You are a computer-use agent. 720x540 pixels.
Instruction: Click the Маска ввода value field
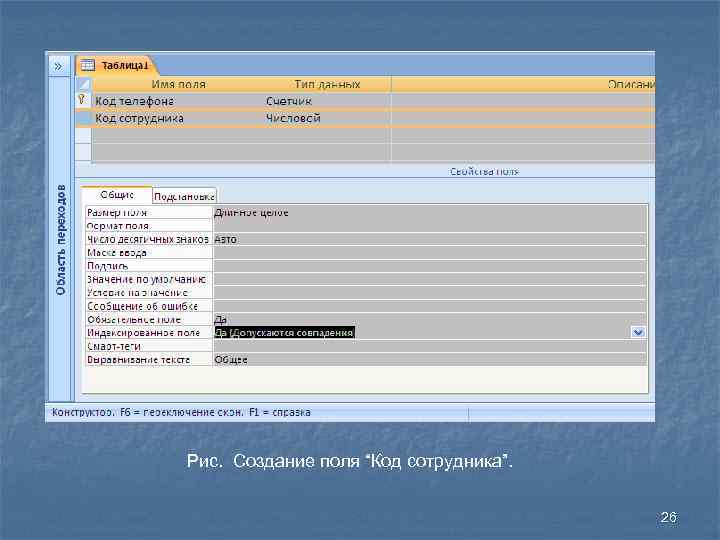[x=430, y=253]
